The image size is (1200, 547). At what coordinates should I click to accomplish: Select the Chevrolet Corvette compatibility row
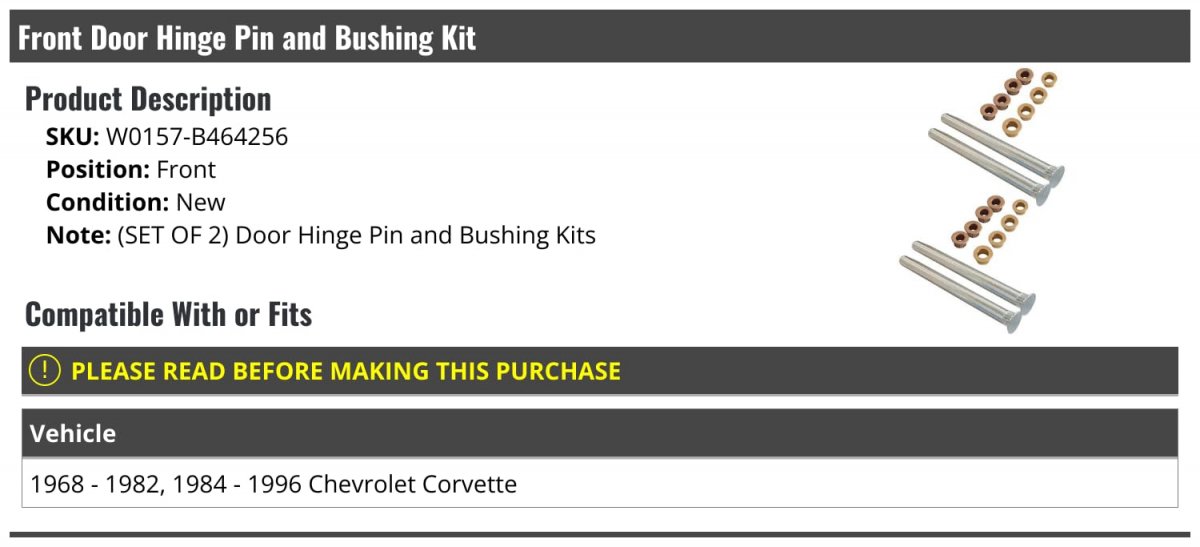click(600, 484)
